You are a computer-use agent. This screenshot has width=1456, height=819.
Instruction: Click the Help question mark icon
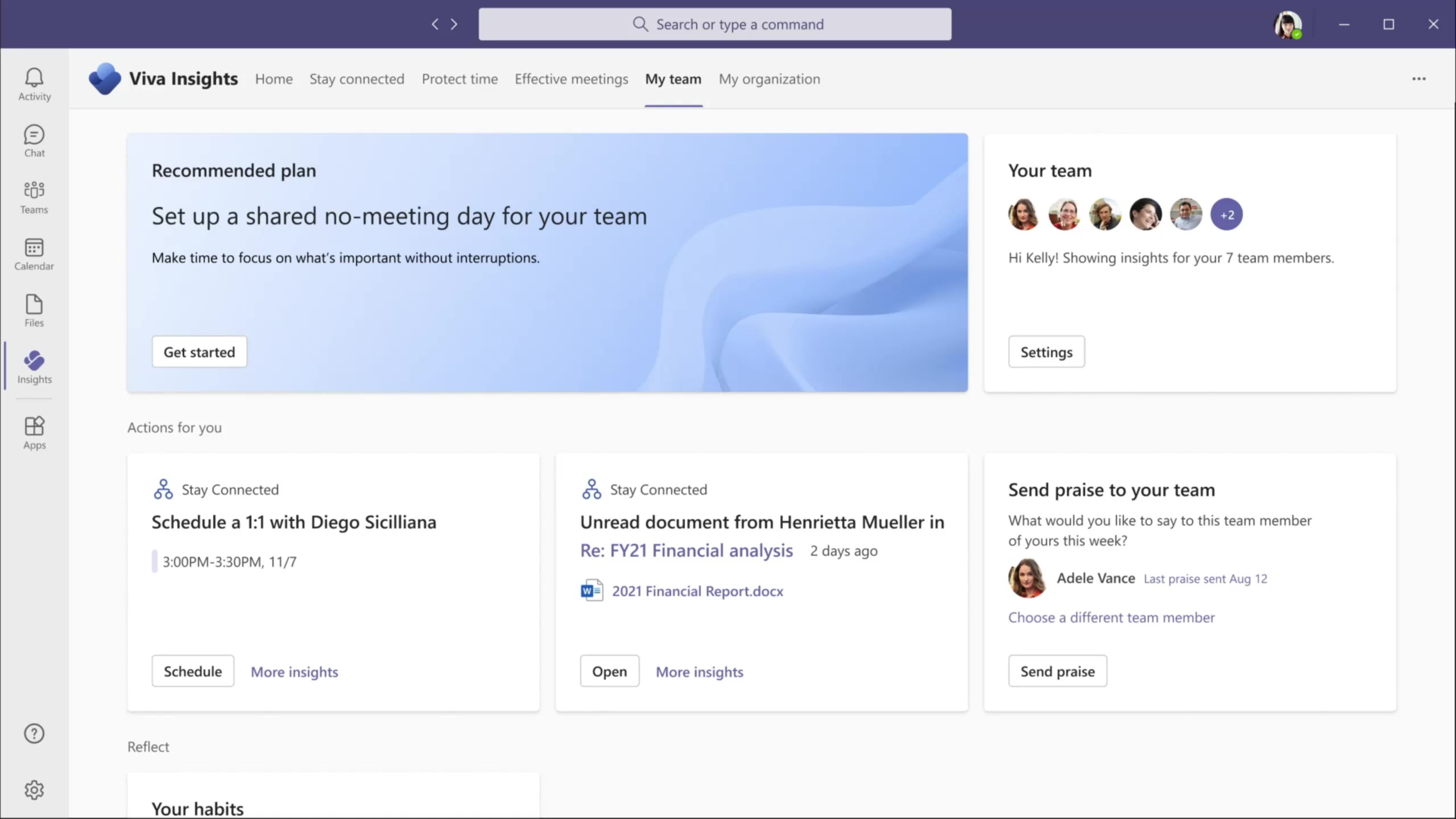[x=34, y=734]
